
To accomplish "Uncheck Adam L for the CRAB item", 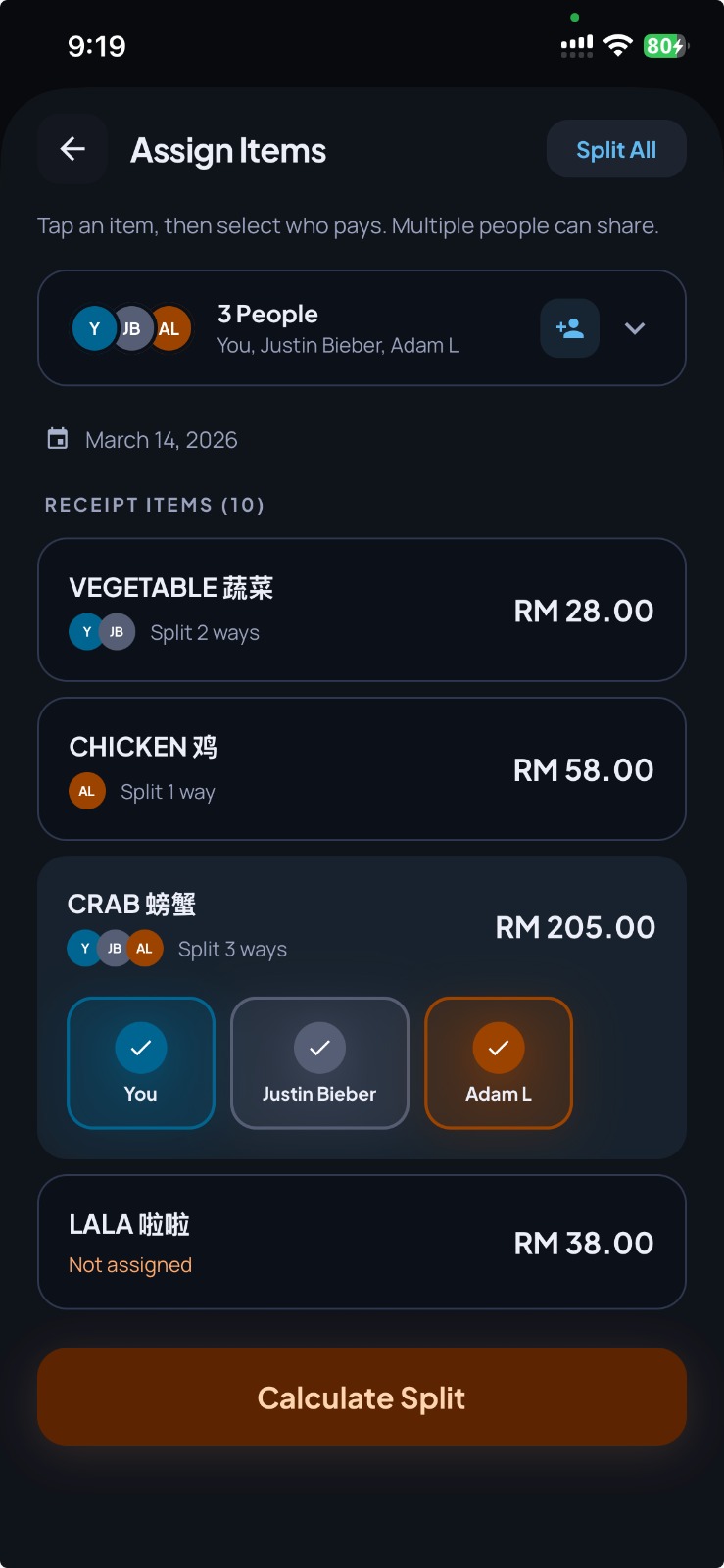I will 498,1062.
